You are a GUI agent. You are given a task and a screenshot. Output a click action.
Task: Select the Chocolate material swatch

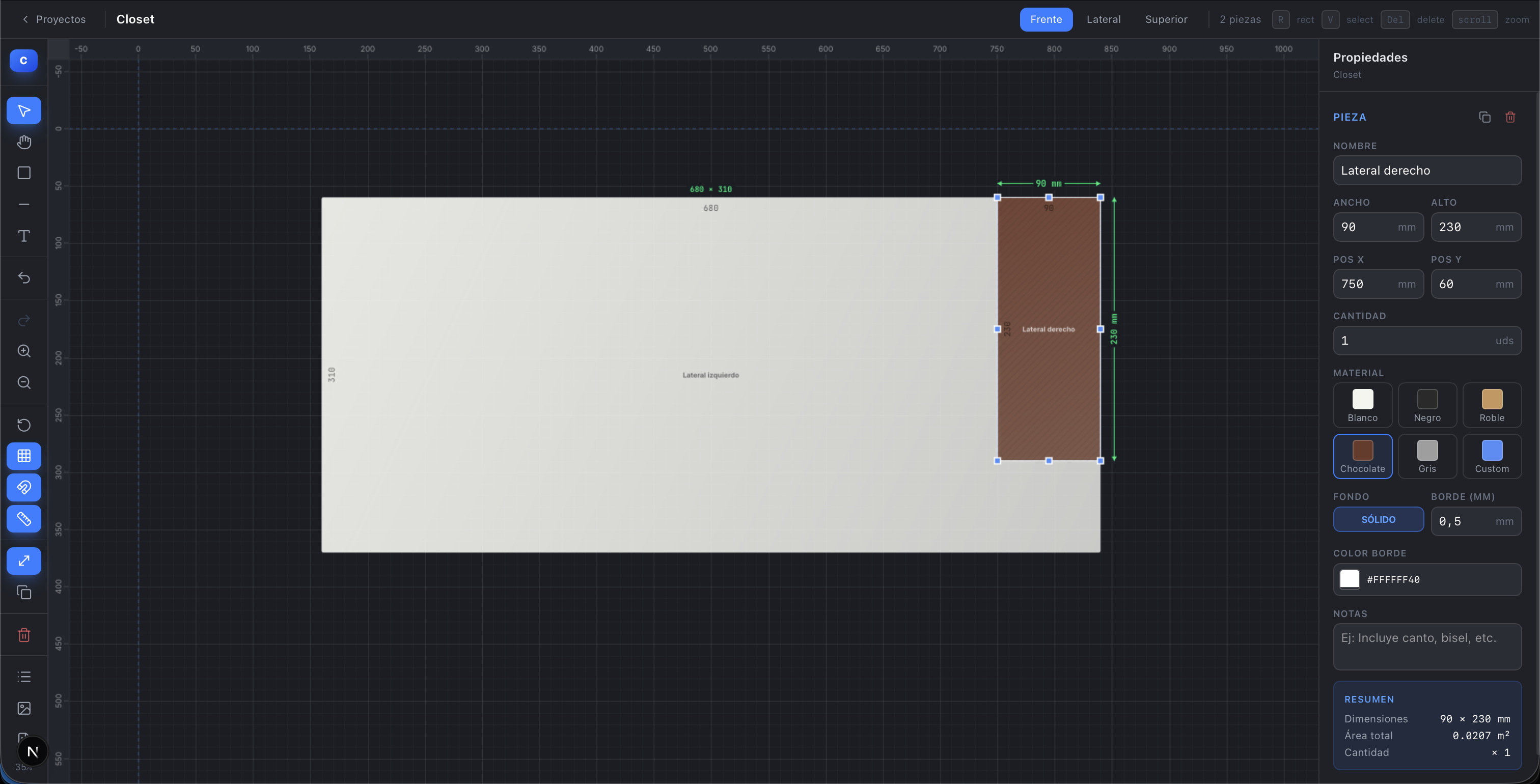pyautogui.click(x=1362, y=456)
